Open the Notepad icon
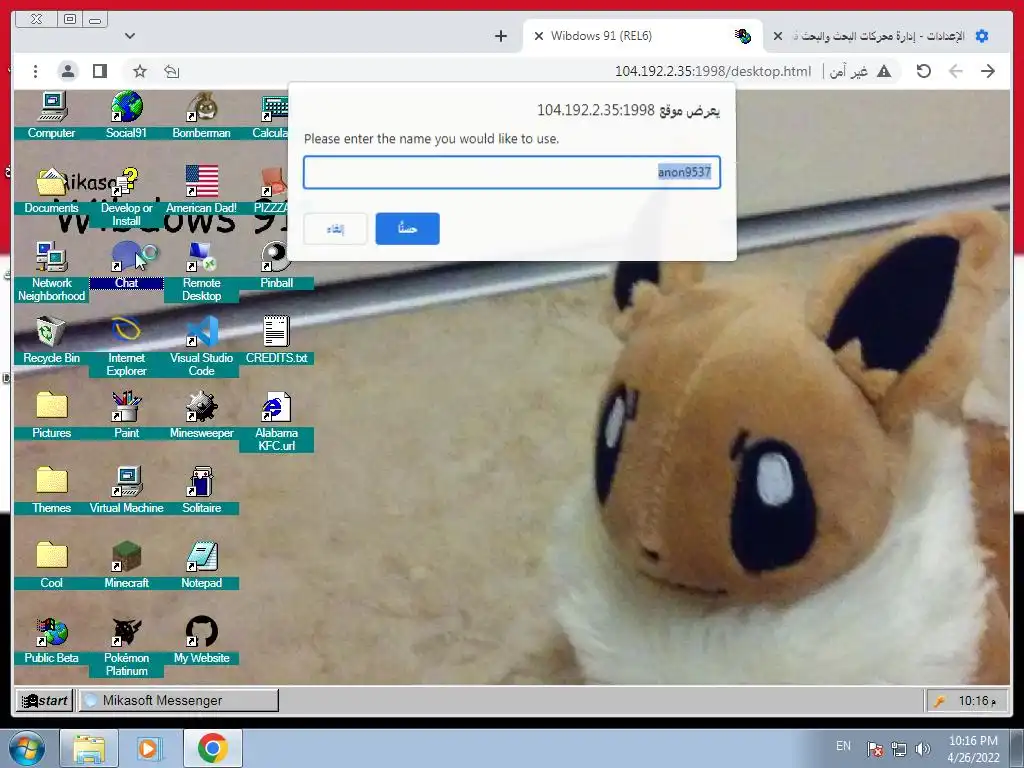Viewport: 1024px width, 768px height. [201, 565]
